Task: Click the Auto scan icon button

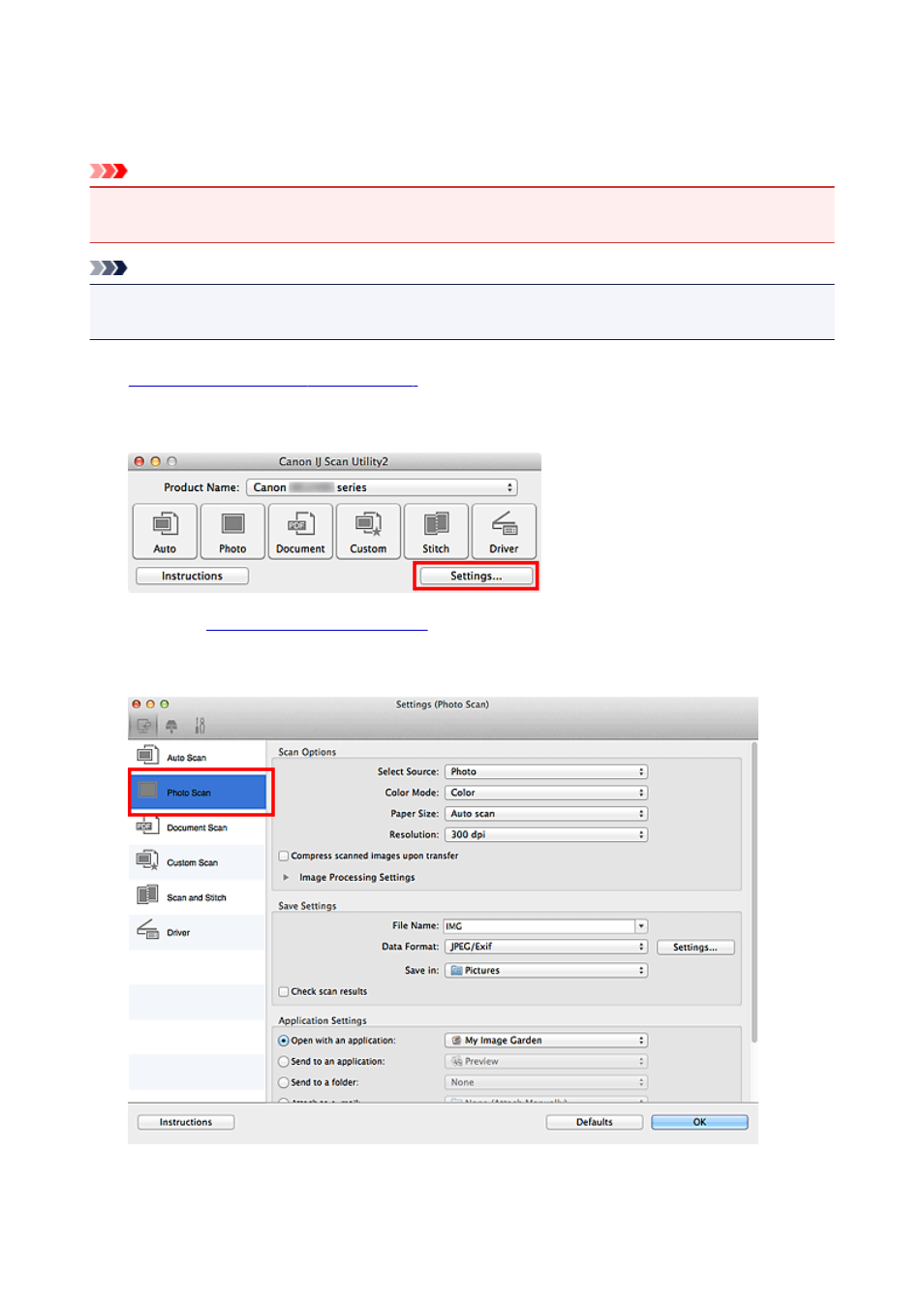Action: coord(165,531)
